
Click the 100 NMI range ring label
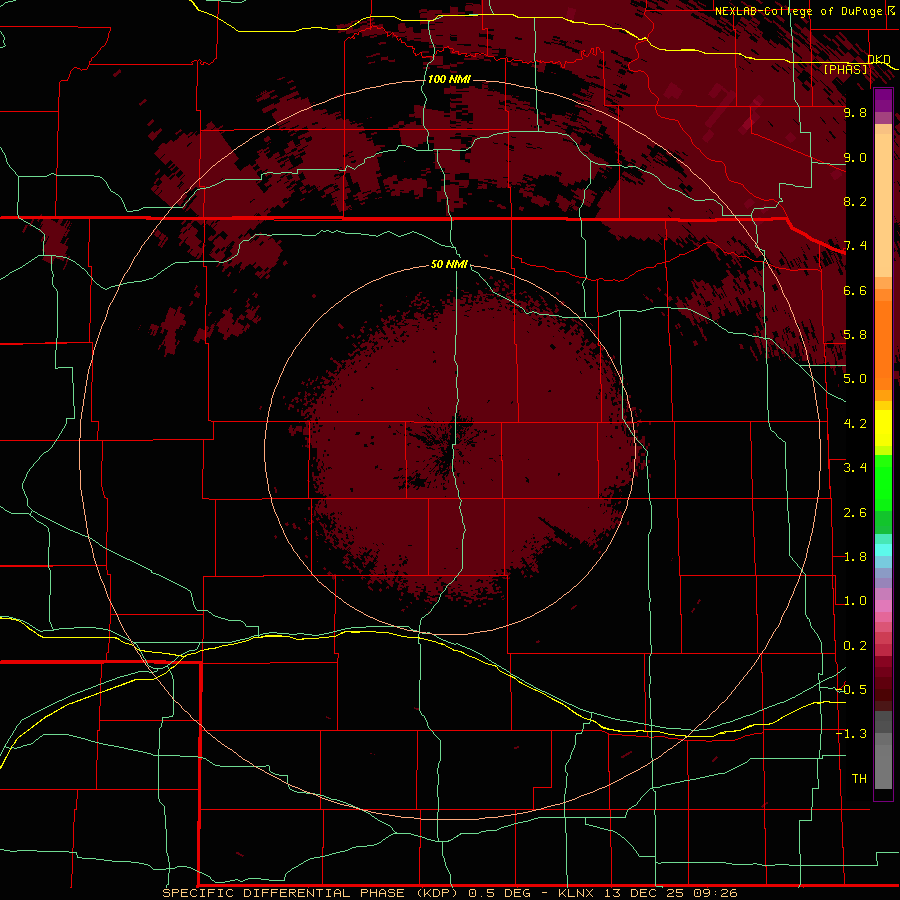click(449, 79)
